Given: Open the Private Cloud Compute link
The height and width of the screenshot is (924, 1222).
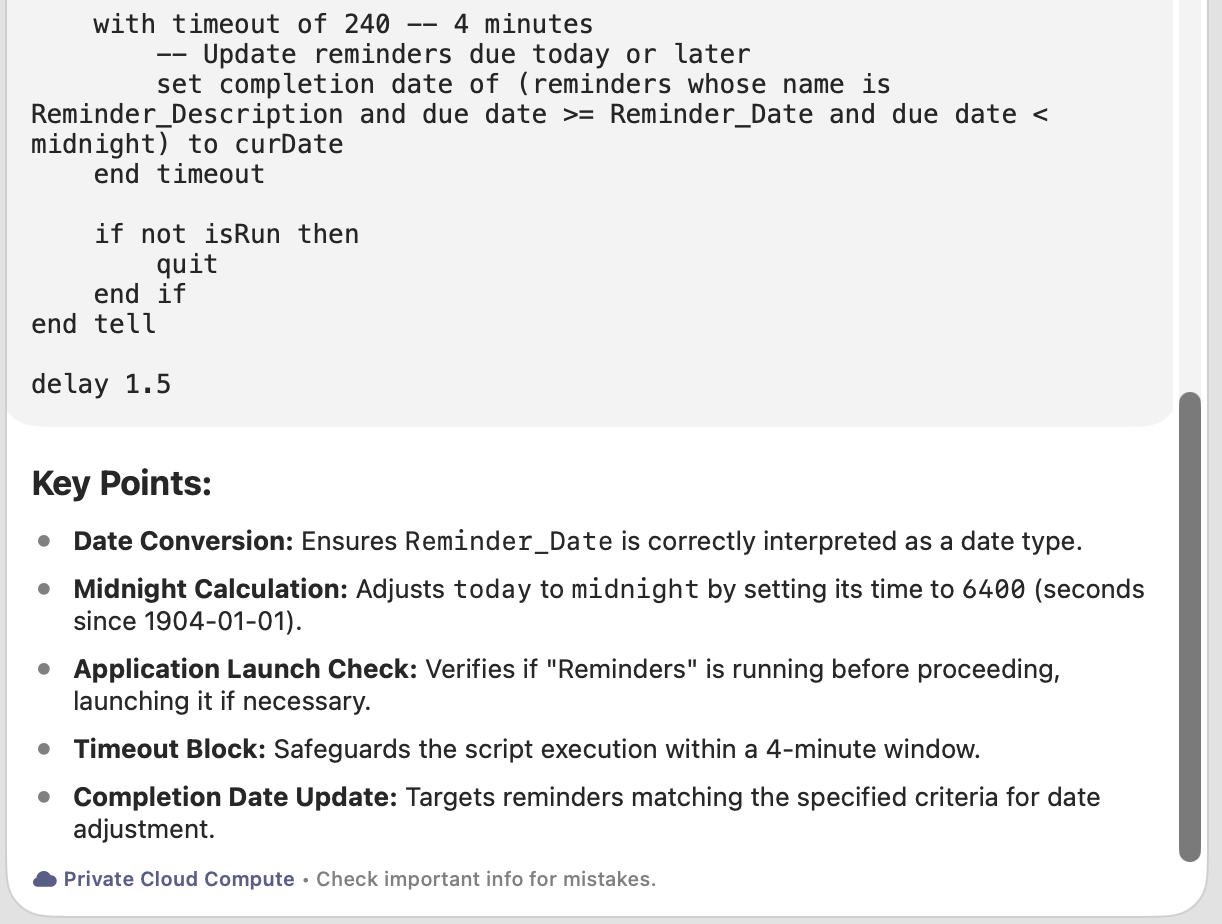Looking at the screenshot, I should [178, 879].
